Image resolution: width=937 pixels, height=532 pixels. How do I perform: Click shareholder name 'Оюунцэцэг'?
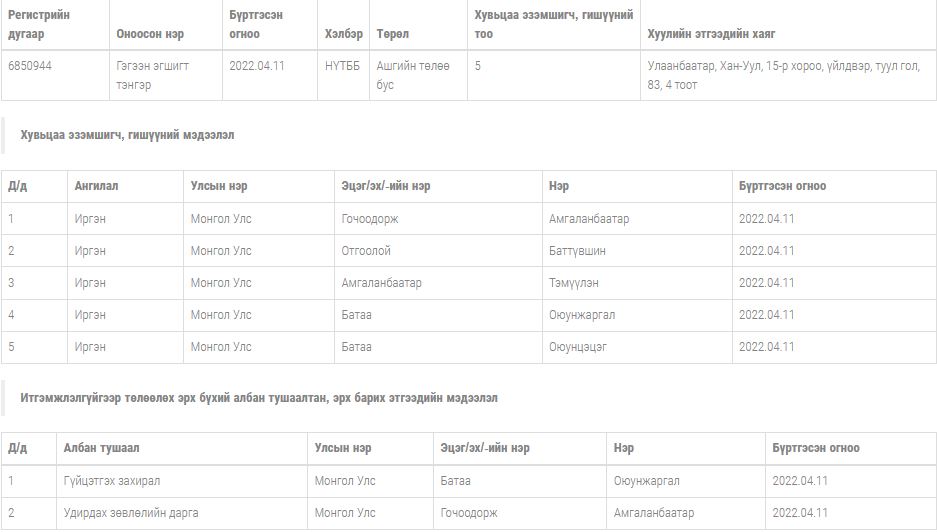[x=578, y=347]
